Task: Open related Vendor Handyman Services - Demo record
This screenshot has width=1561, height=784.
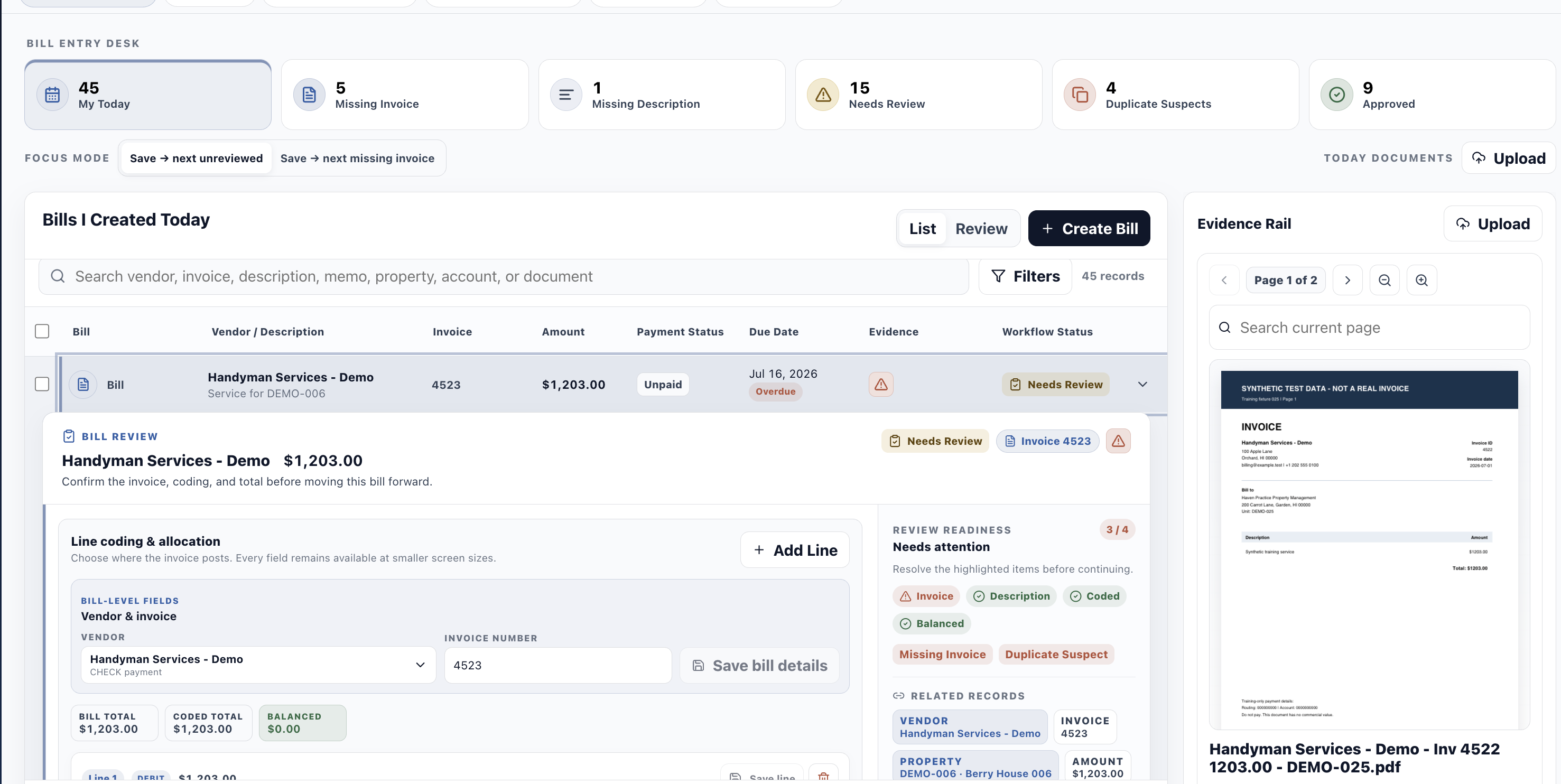Action: pyautogui.click(x=970, y=726)
